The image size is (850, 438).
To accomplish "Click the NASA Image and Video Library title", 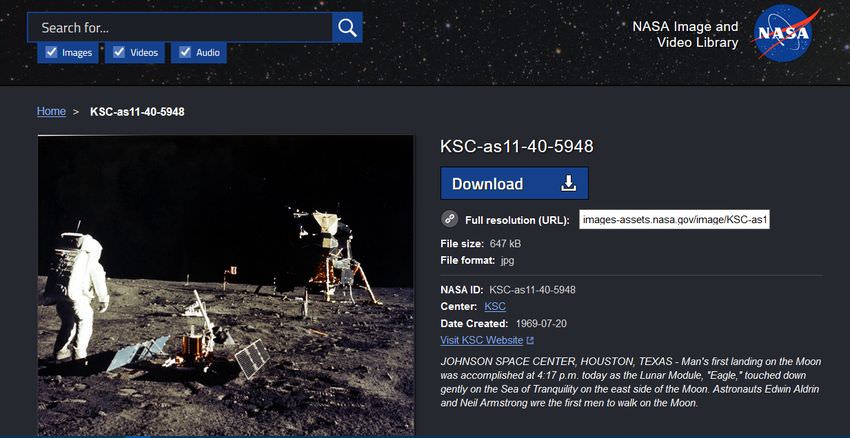I will point(685,34).
